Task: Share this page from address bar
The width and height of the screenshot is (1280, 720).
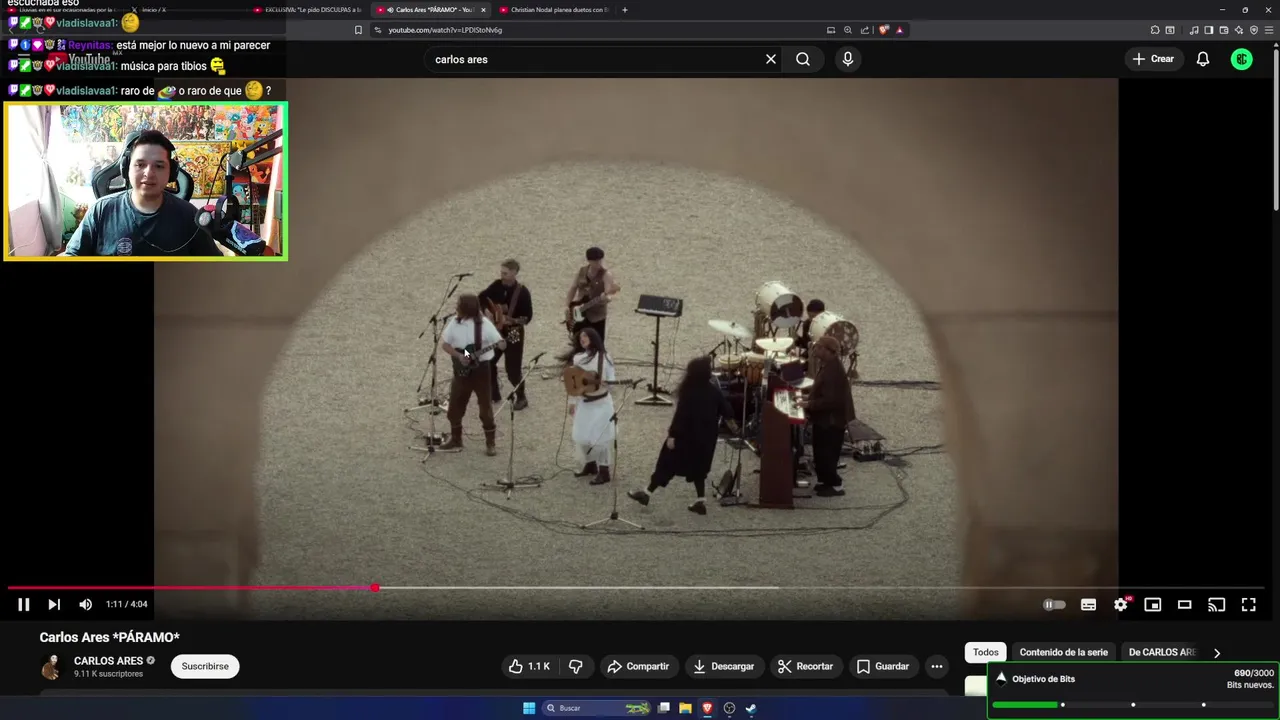Action: [x=865, y=30]
